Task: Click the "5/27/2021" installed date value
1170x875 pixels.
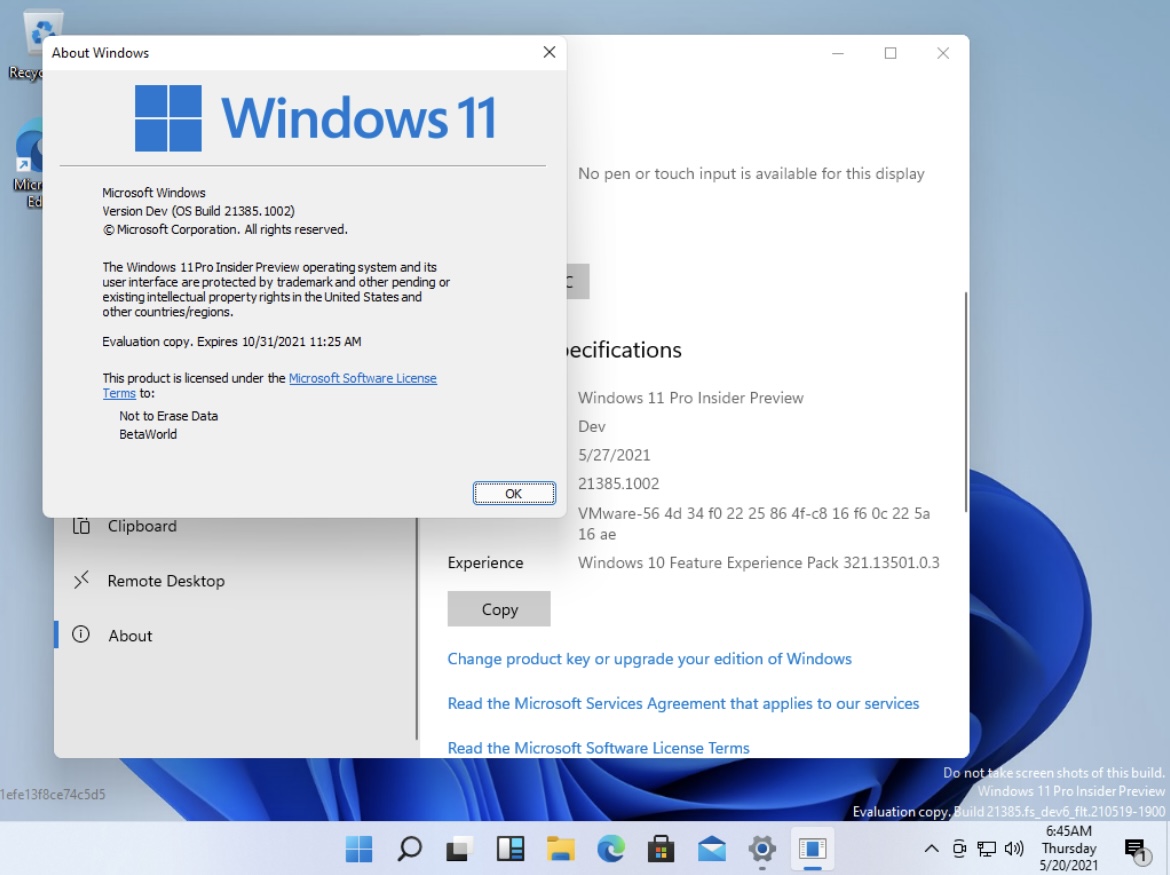Action: 614,454
